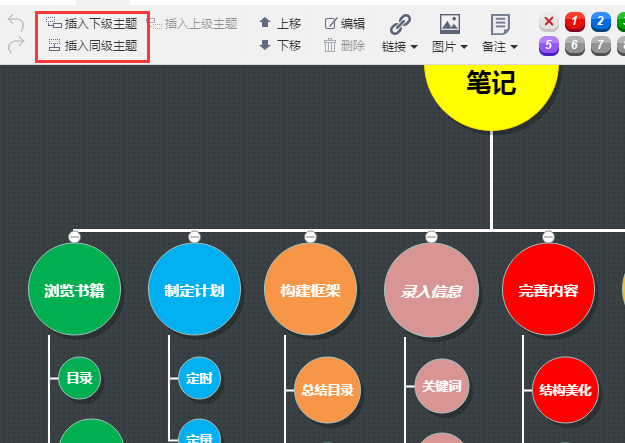Collapse the 录入信息 branch
Viewport: 625px width, 443px height.
(x=431, y=237)
